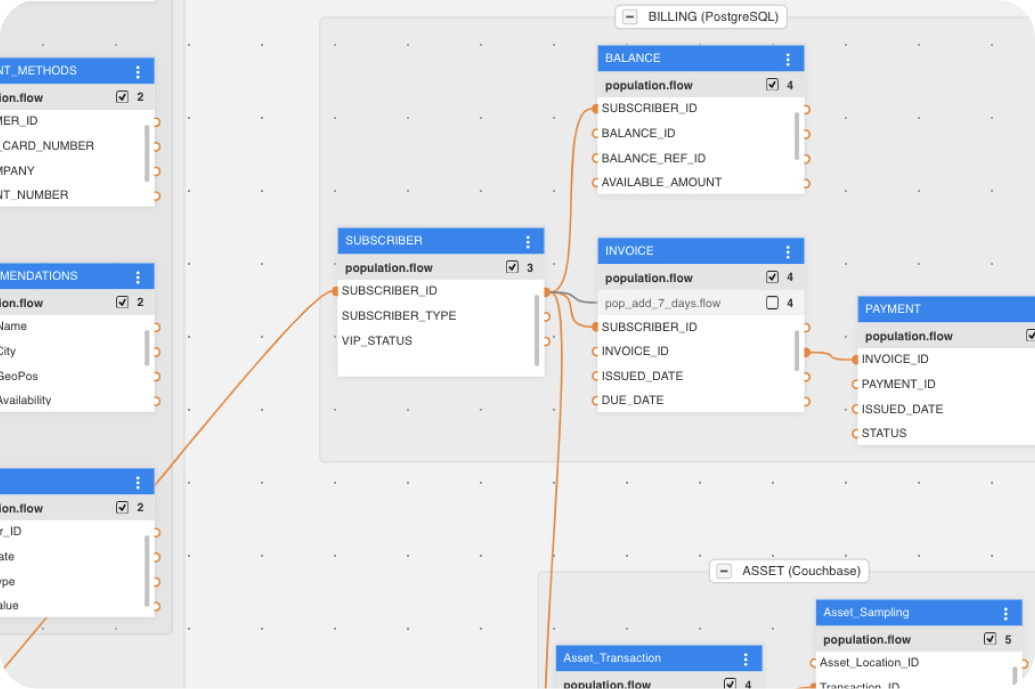Select the SUBSCRIBER table header
Viewport: 1035px width, 689px height.
(x=430, y=240)
